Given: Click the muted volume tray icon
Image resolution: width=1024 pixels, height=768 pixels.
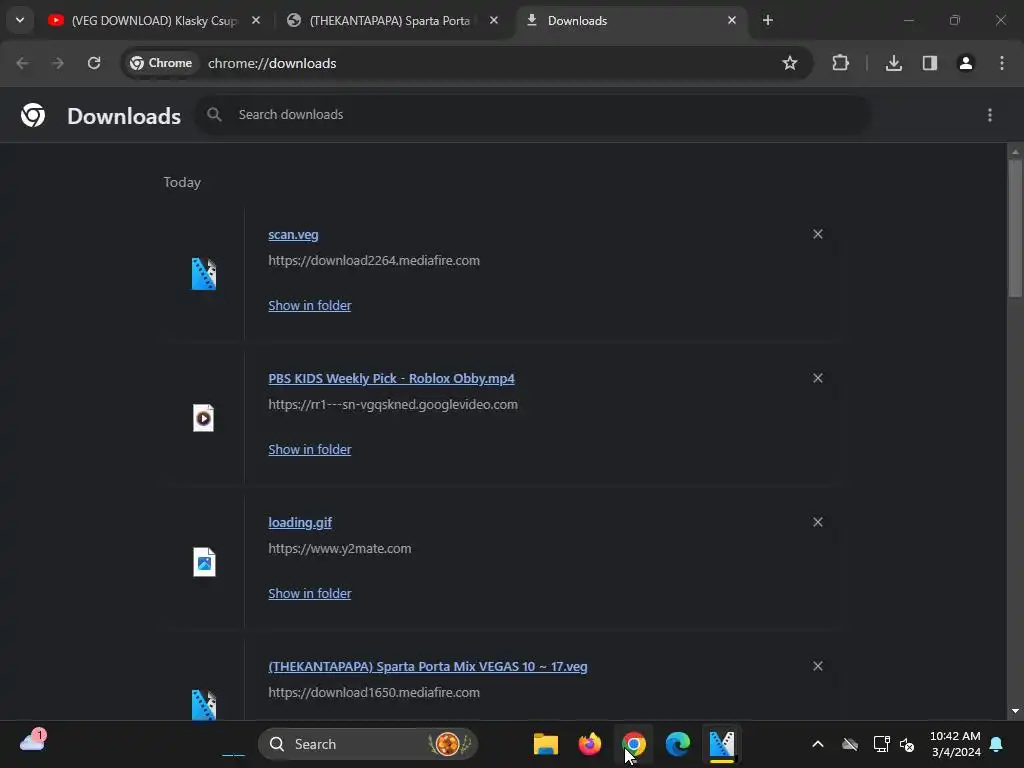Looking at the screenshot, I should (907, 744).
